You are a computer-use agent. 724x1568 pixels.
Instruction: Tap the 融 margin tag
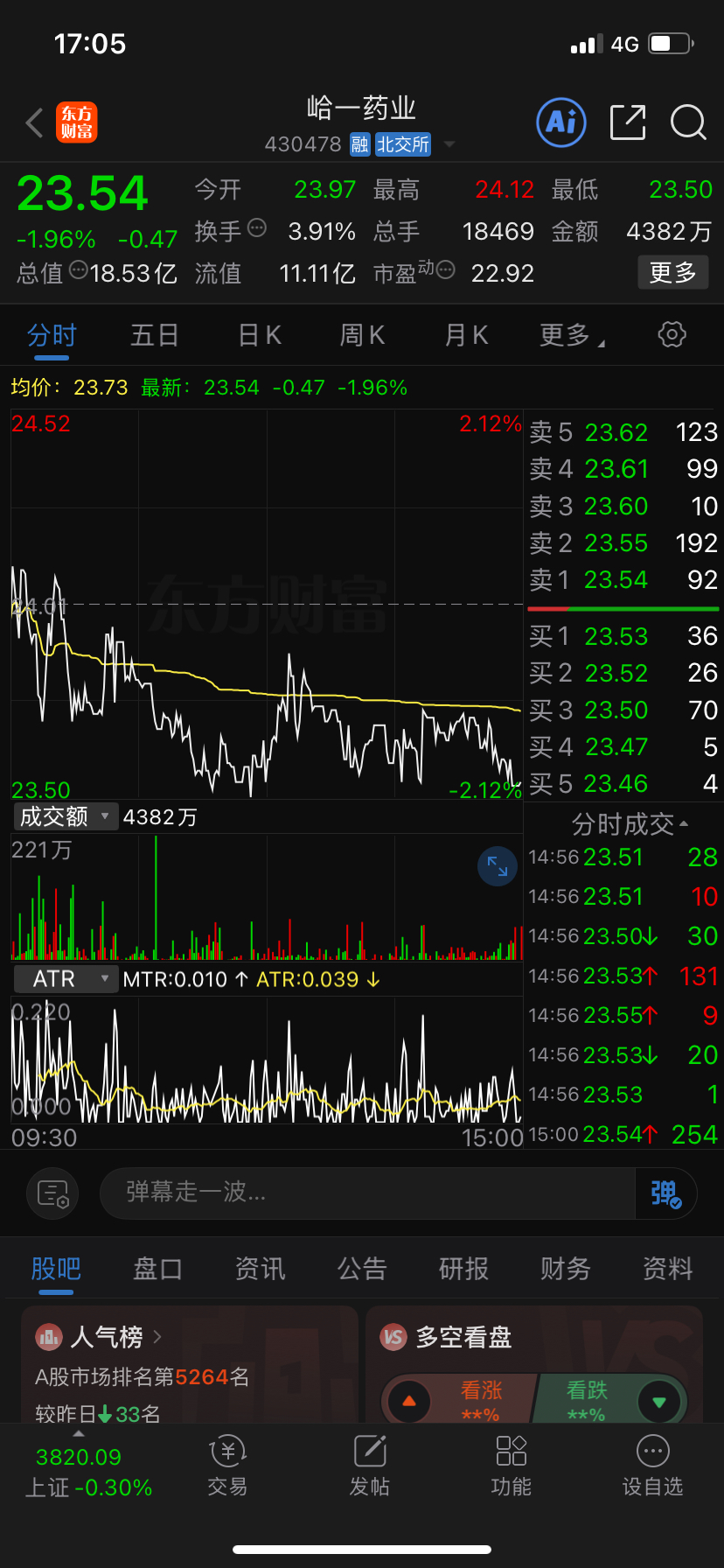point(359,144)
